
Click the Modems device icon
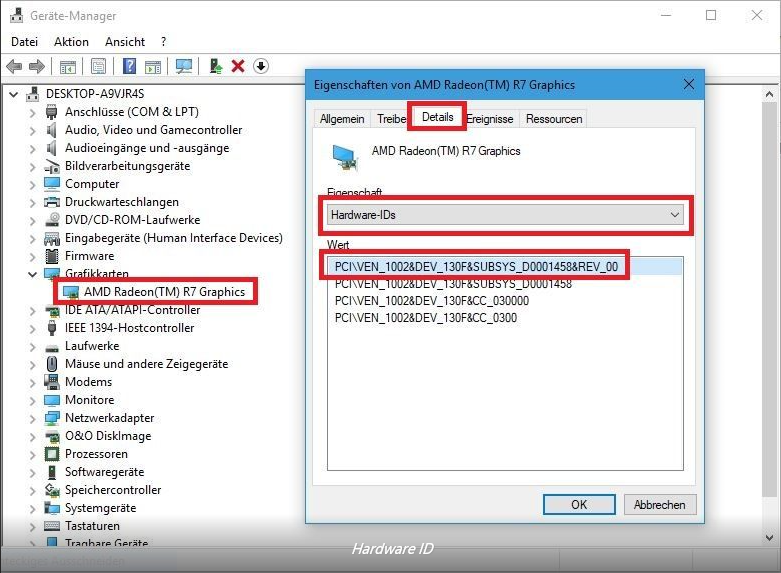coord(52,382)
